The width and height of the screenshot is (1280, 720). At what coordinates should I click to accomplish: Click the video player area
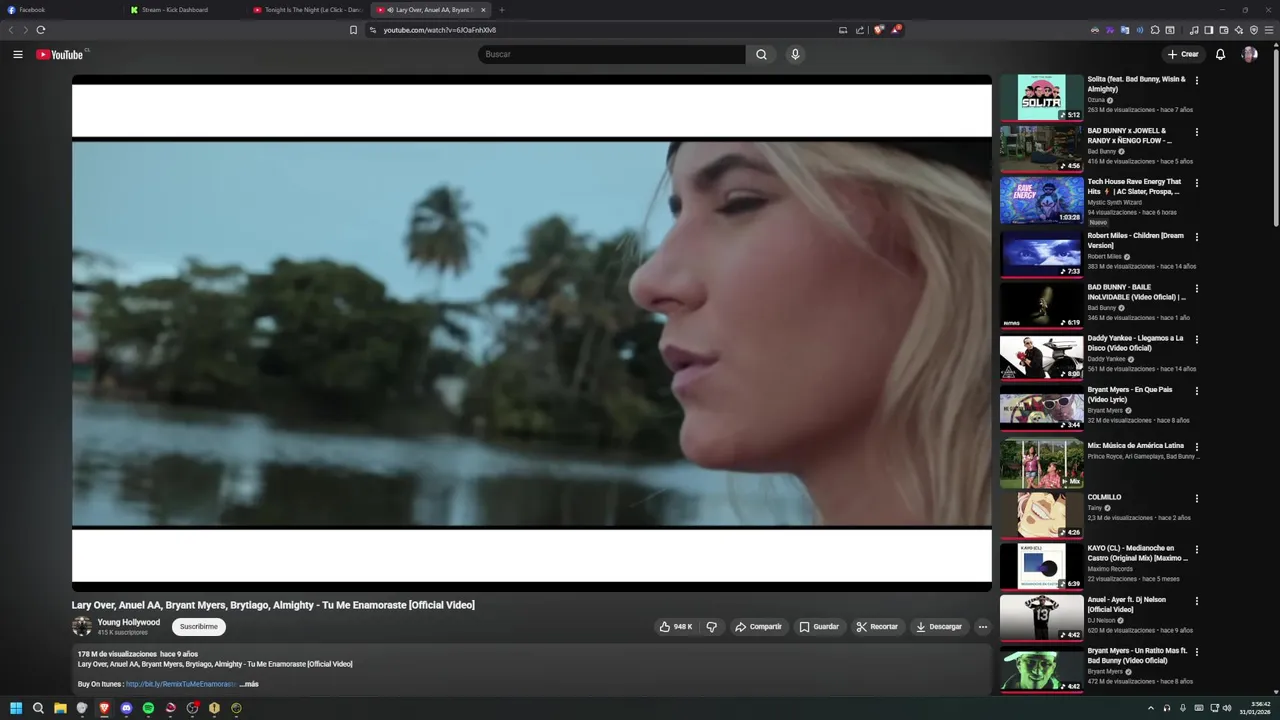[x=532, y=333]
